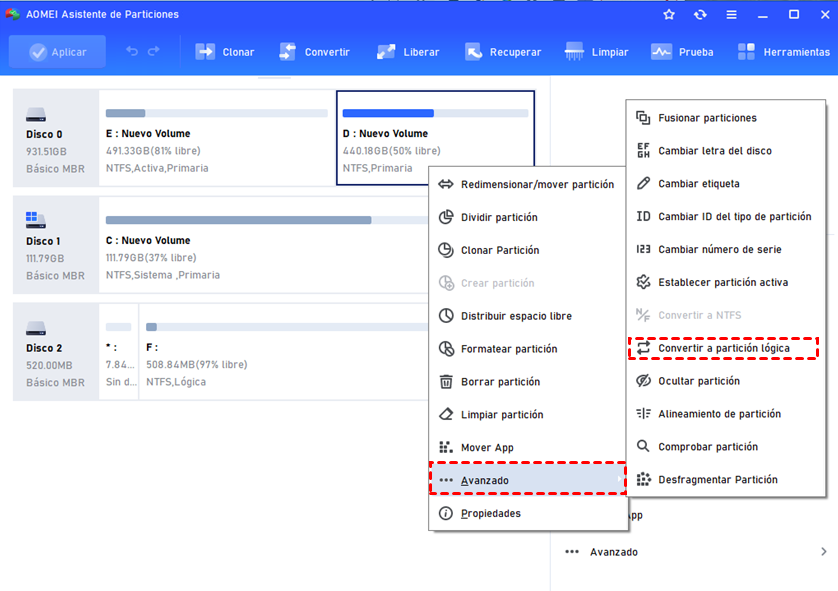The image size is (838, 591).
Task: Choose Ocultar partición
Action: click(726, 381)
